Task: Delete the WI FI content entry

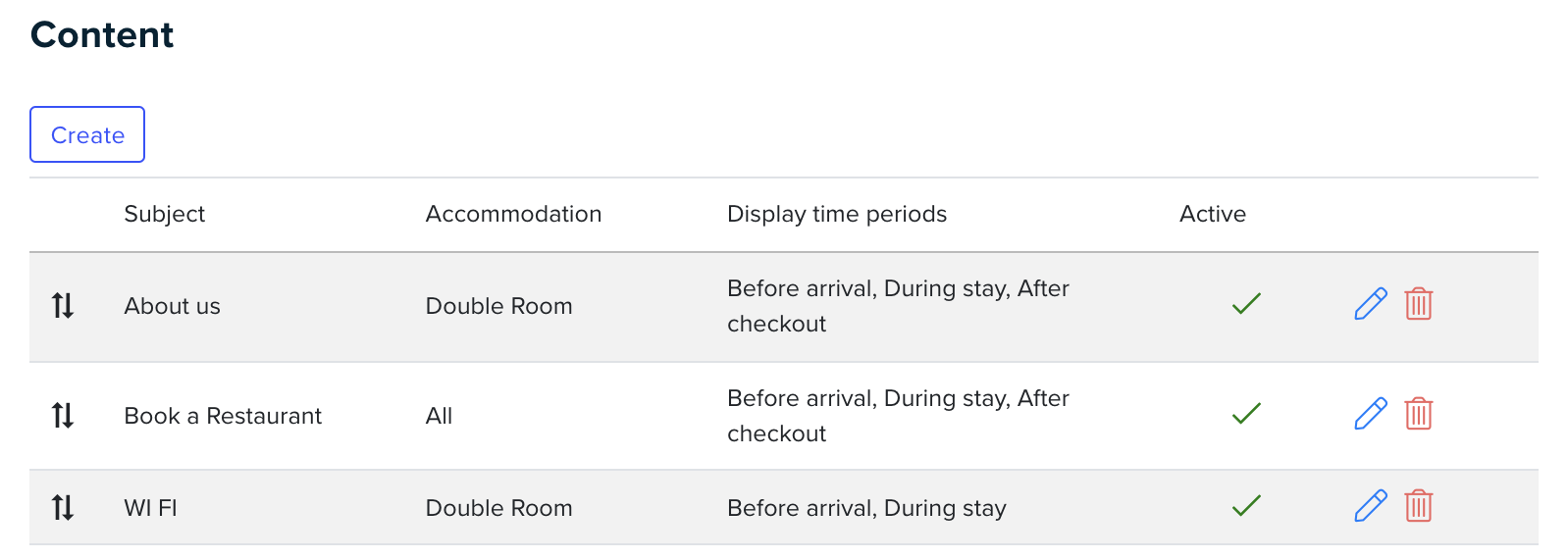Action: pyautogui.click(x=1419, y=506)
